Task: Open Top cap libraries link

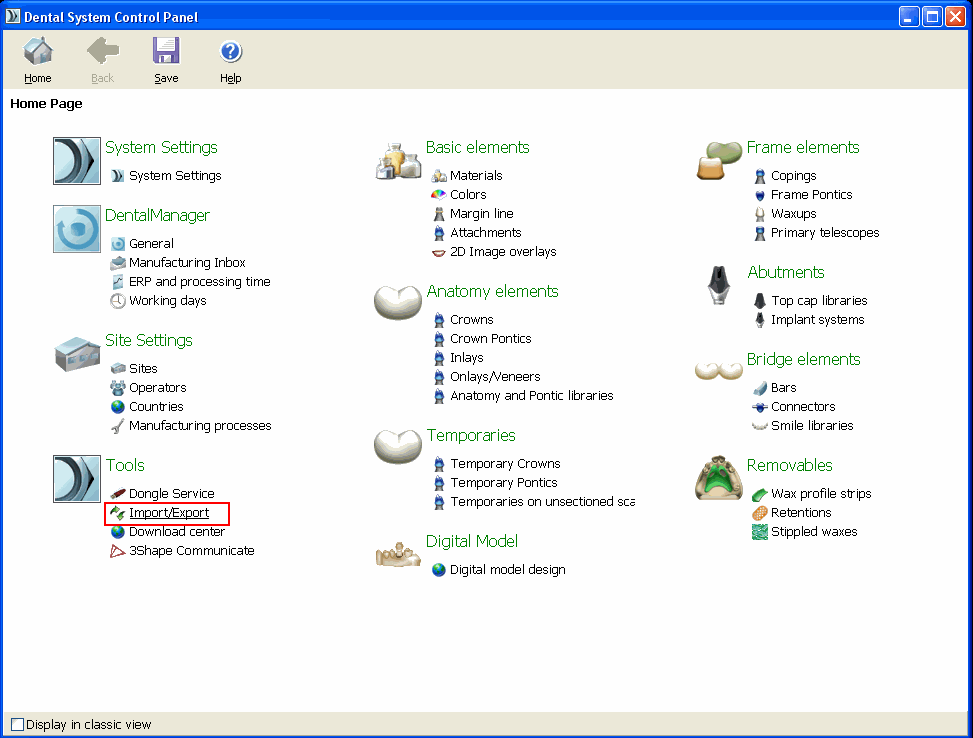Action: point(819,300)
